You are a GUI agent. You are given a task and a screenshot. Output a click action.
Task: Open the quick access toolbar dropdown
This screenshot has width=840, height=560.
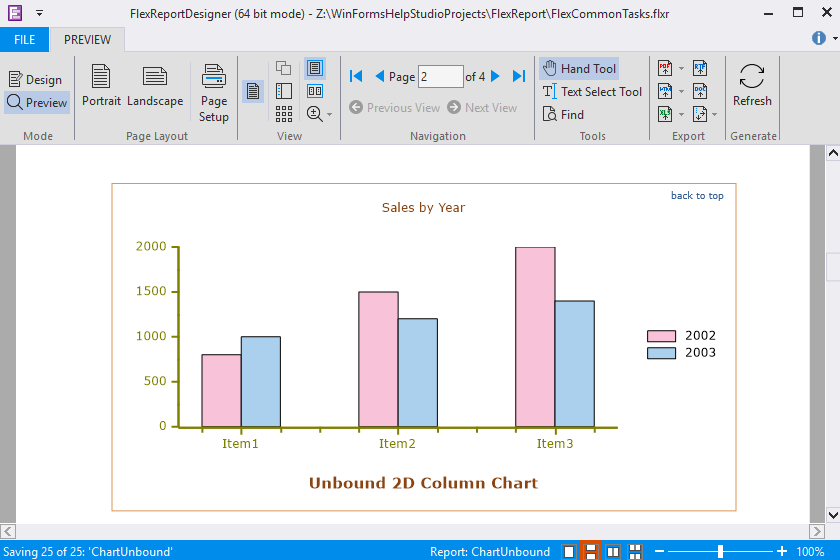pyautogui.click(x=39, y=14)
